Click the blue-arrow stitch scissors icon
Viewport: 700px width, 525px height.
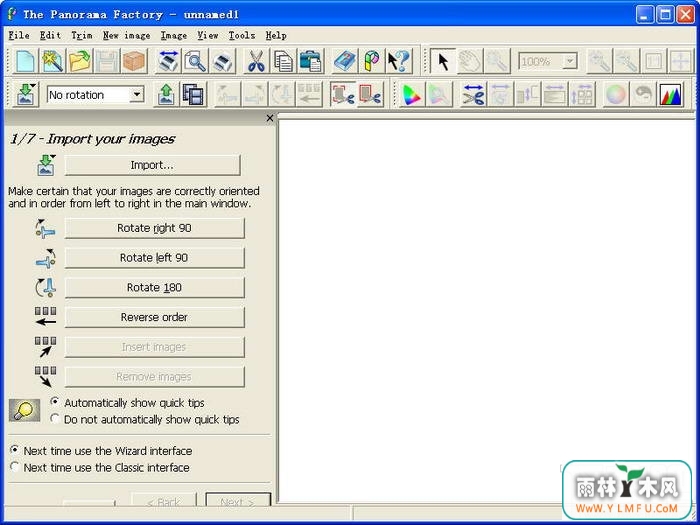(x=473, y=94)
